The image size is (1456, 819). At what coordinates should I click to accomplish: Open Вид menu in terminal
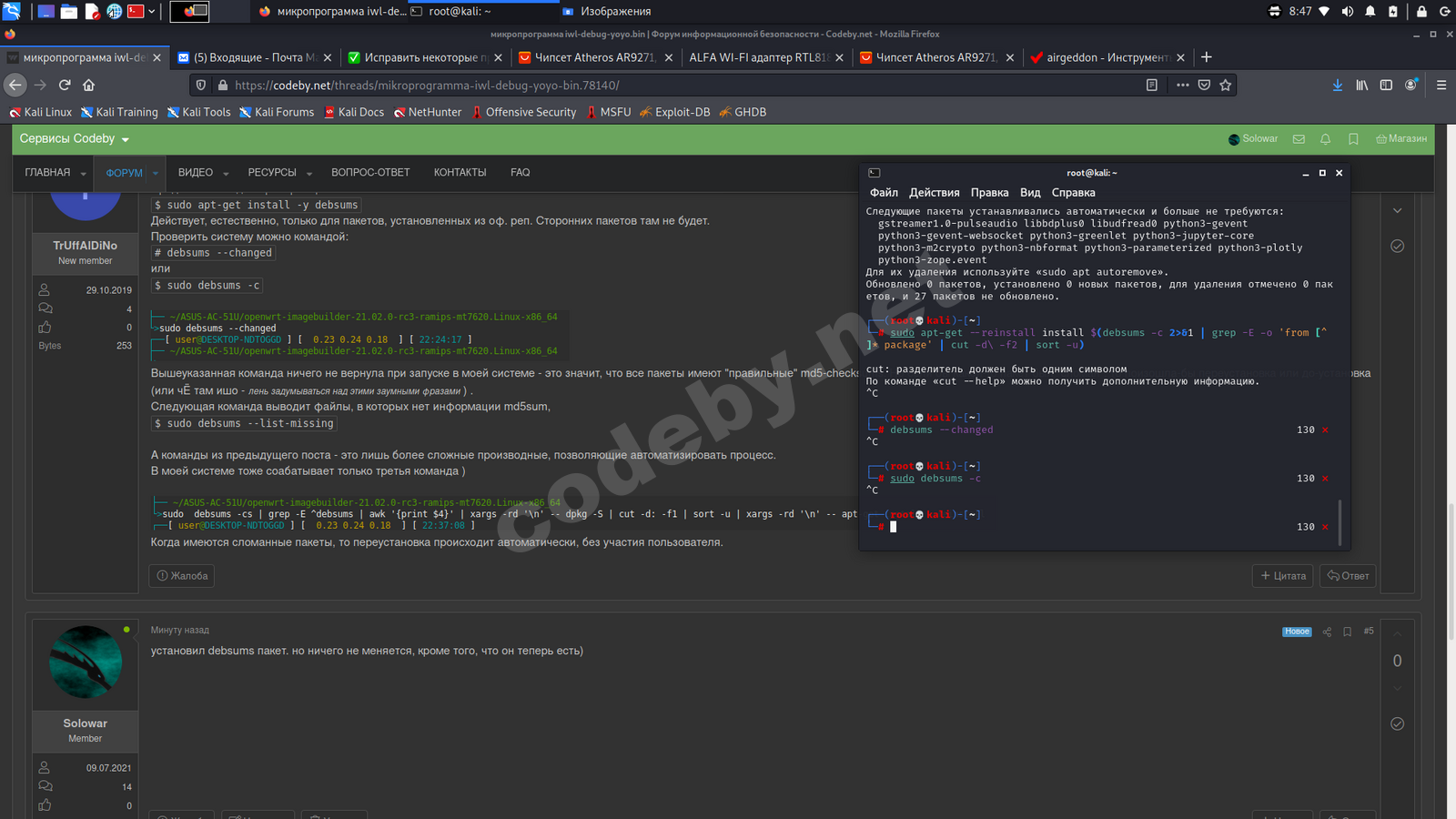point(1030,193)
